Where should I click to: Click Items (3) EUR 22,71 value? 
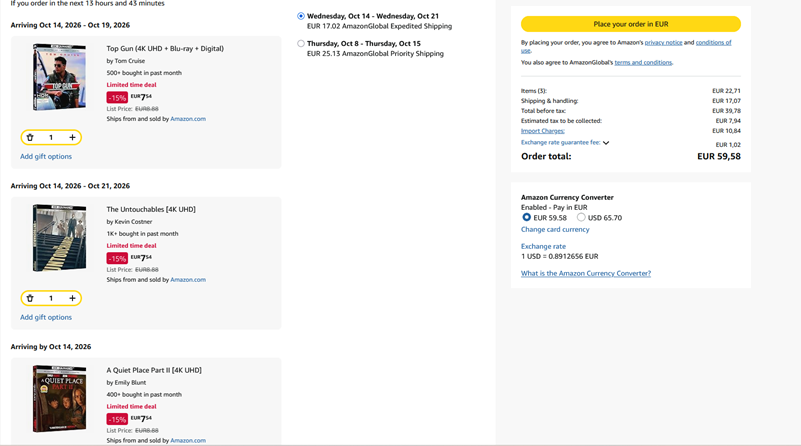point(726,91)
